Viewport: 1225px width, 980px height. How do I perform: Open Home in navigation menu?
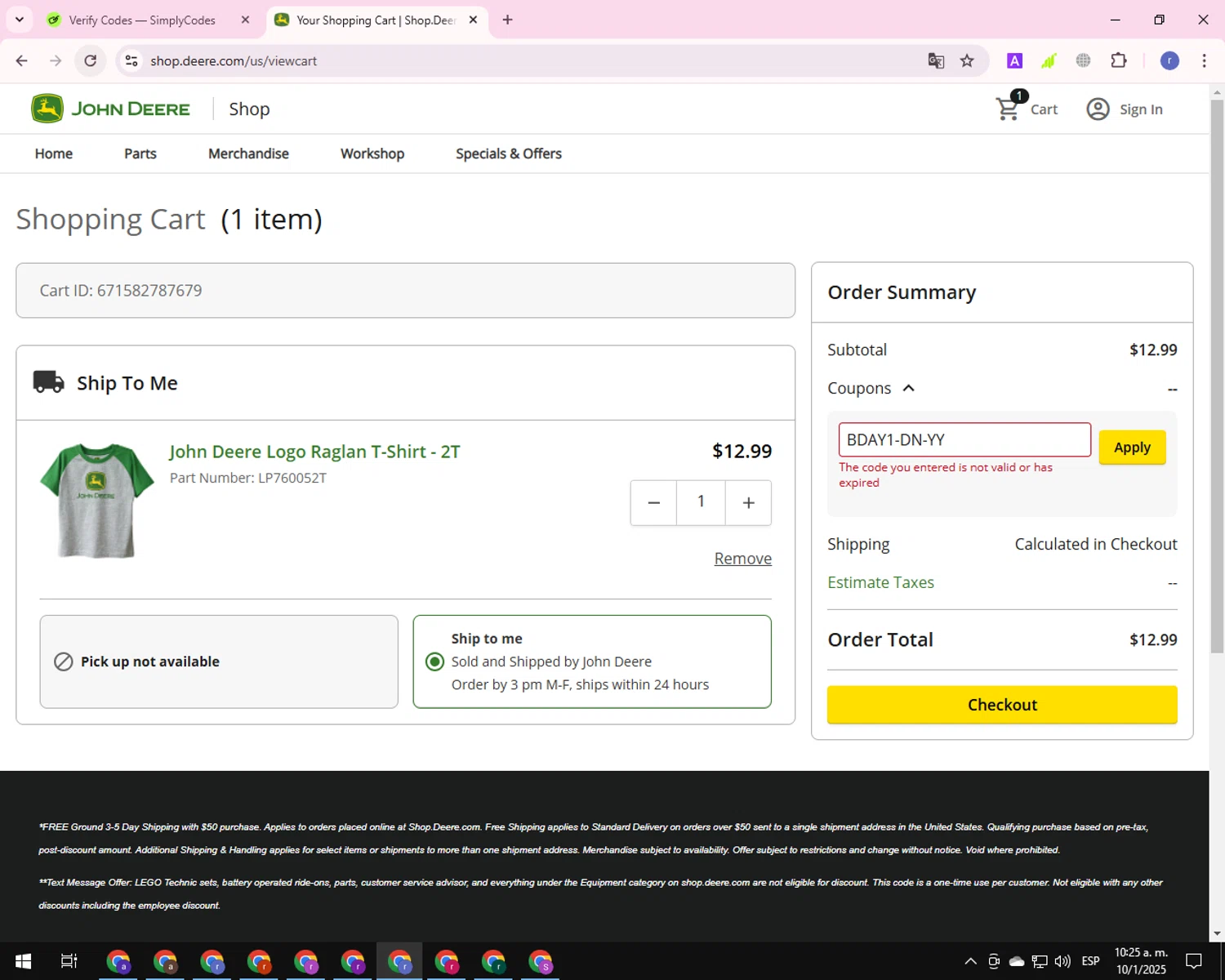click(54, 154)
